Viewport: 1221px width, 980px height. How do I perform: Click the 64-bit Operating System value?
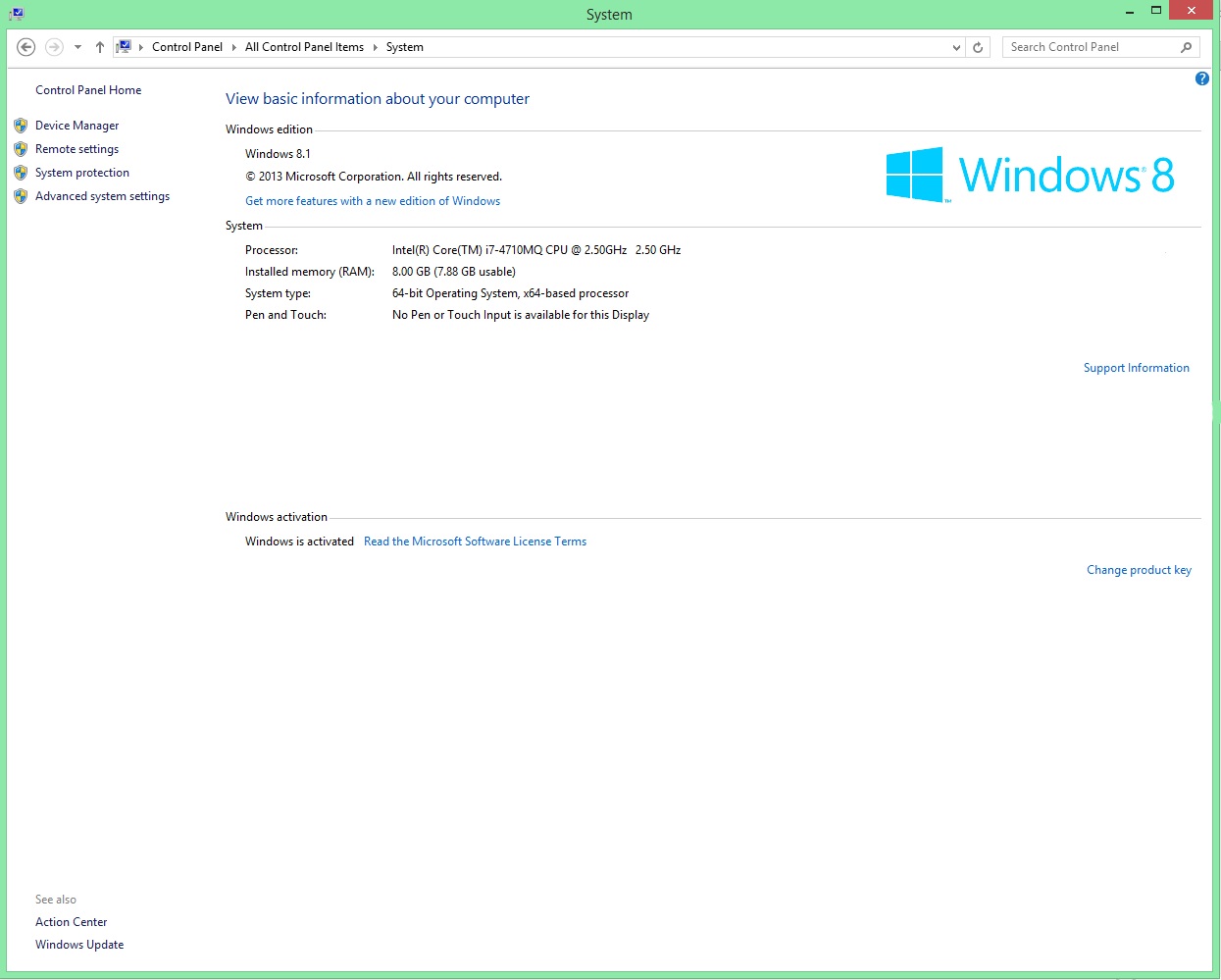click(511, 293)
